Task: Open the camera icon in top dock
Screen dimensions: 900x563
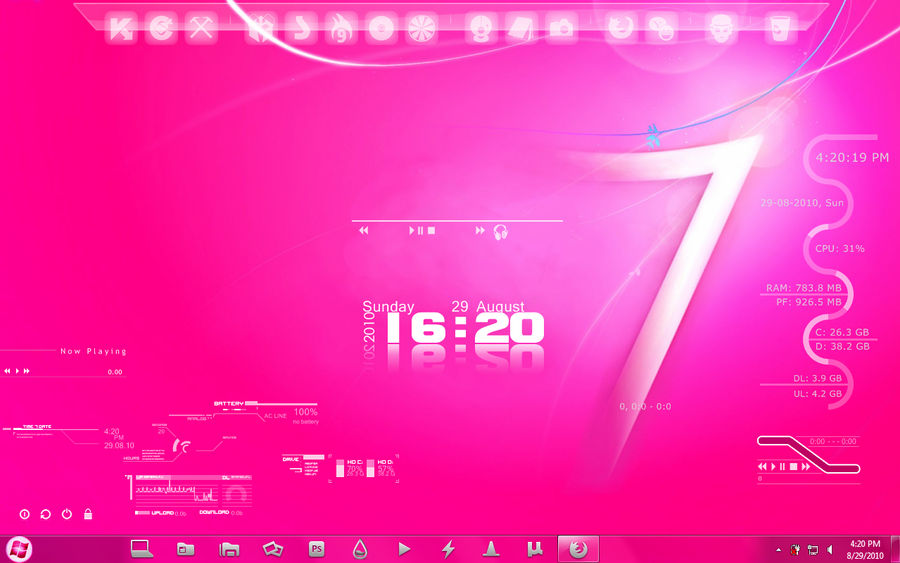Action: point(561,28)
